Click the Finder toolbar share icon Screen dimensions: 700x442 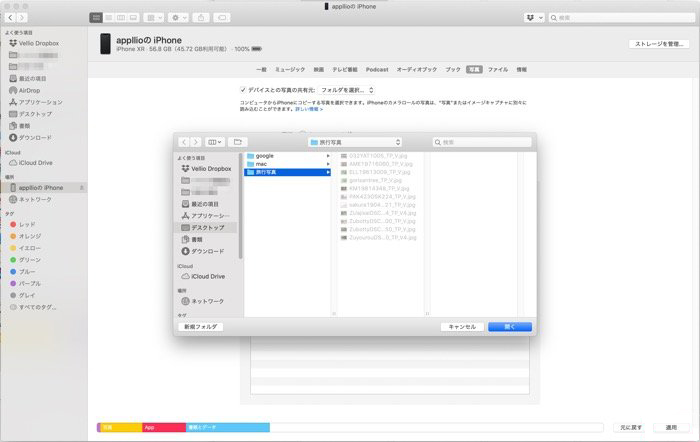click(201, 17)
